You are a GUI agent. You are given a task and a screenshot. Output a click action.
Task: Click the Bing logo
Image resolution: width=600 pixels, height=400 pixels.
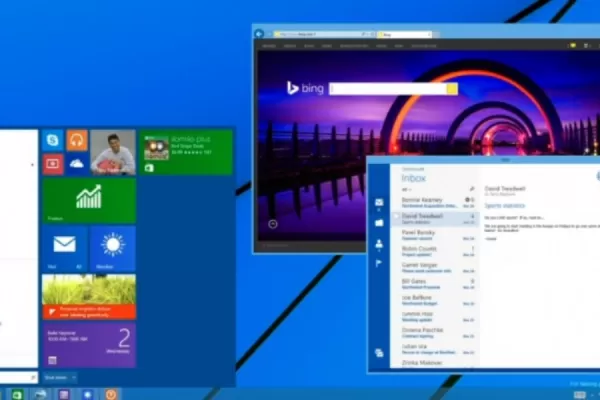coord(305,88)
